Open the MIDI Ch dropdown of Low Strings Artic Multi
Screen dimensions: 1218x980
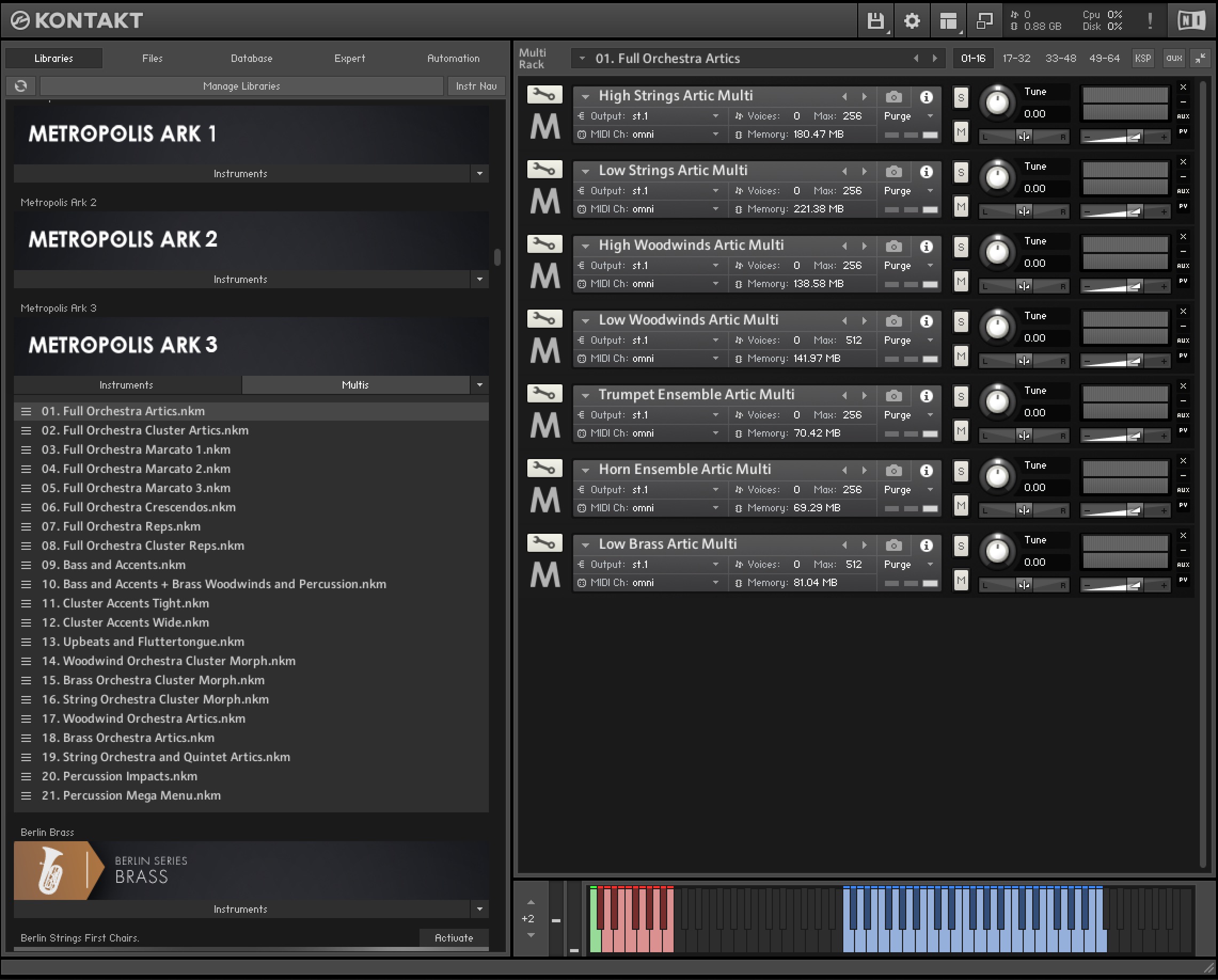648,209
